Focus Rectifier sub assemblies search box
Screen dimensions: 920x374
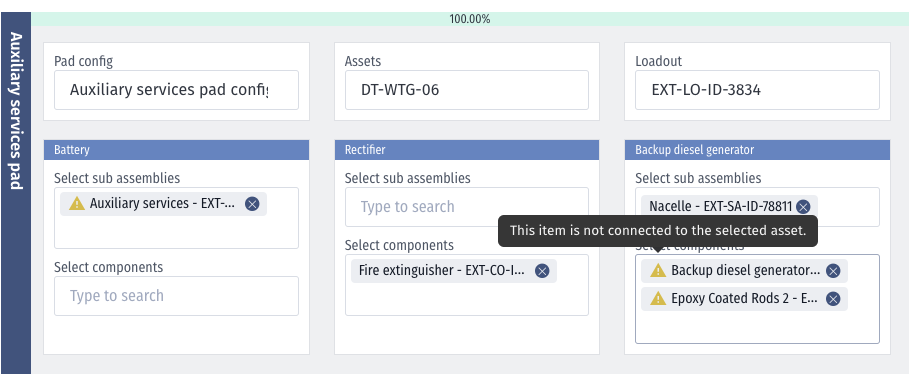click(466, 207)
